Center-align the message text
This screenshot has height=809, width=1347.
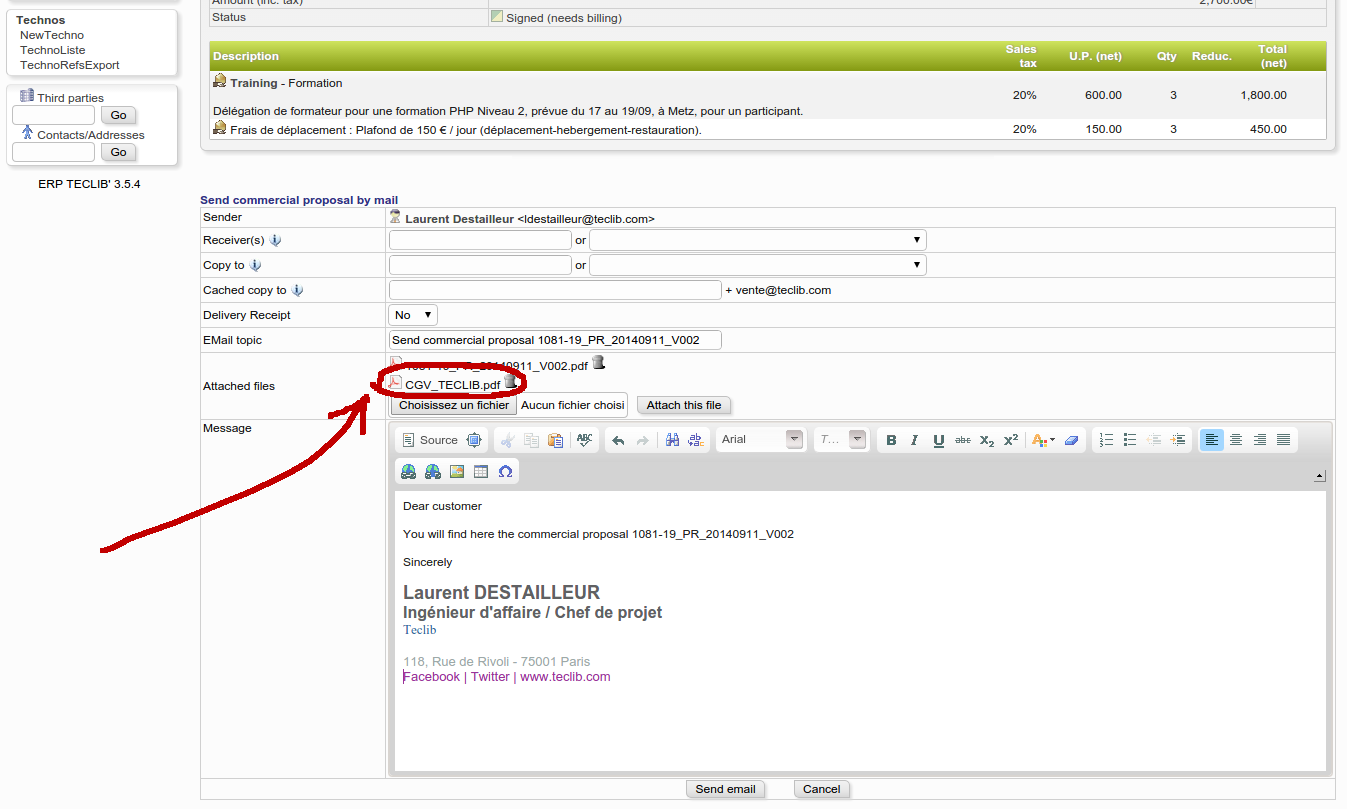[x=1236, y=440]
